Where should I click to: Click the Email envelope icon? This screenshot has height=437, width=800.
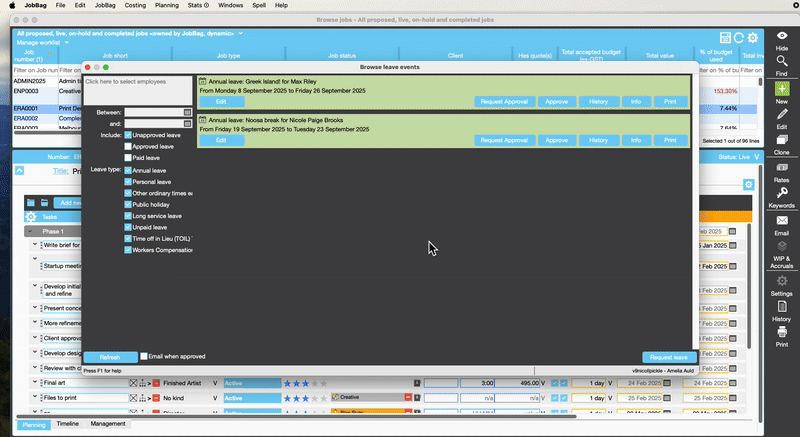782,220
